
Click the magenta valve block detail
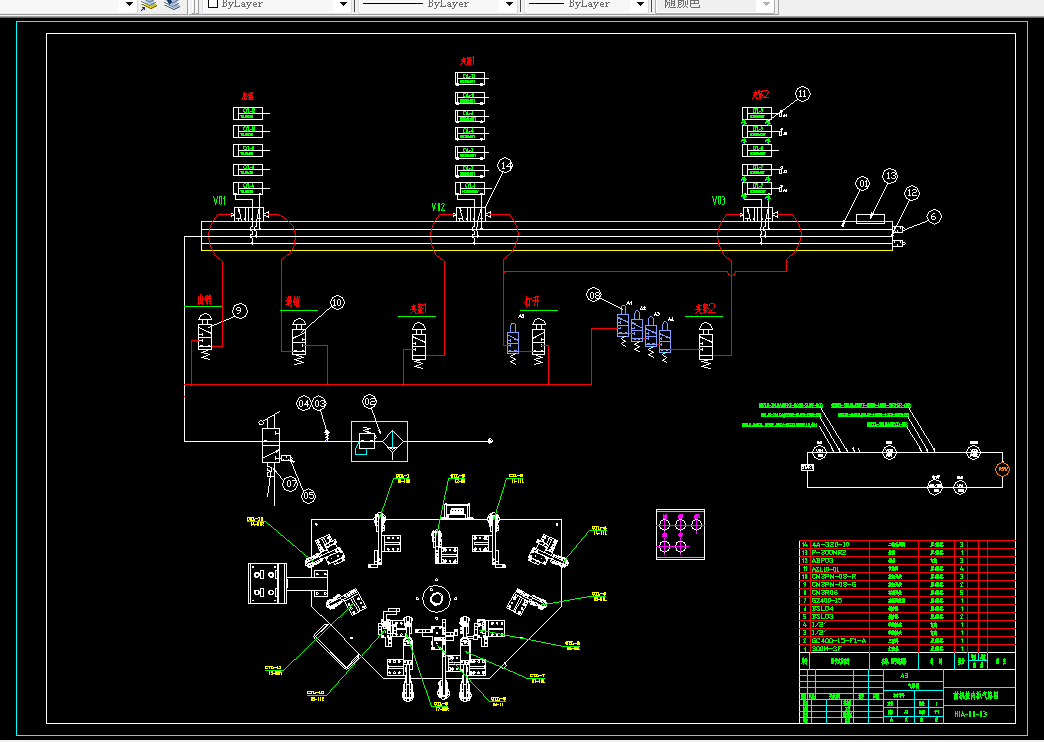pyautogui.click(x=680, y=534)
